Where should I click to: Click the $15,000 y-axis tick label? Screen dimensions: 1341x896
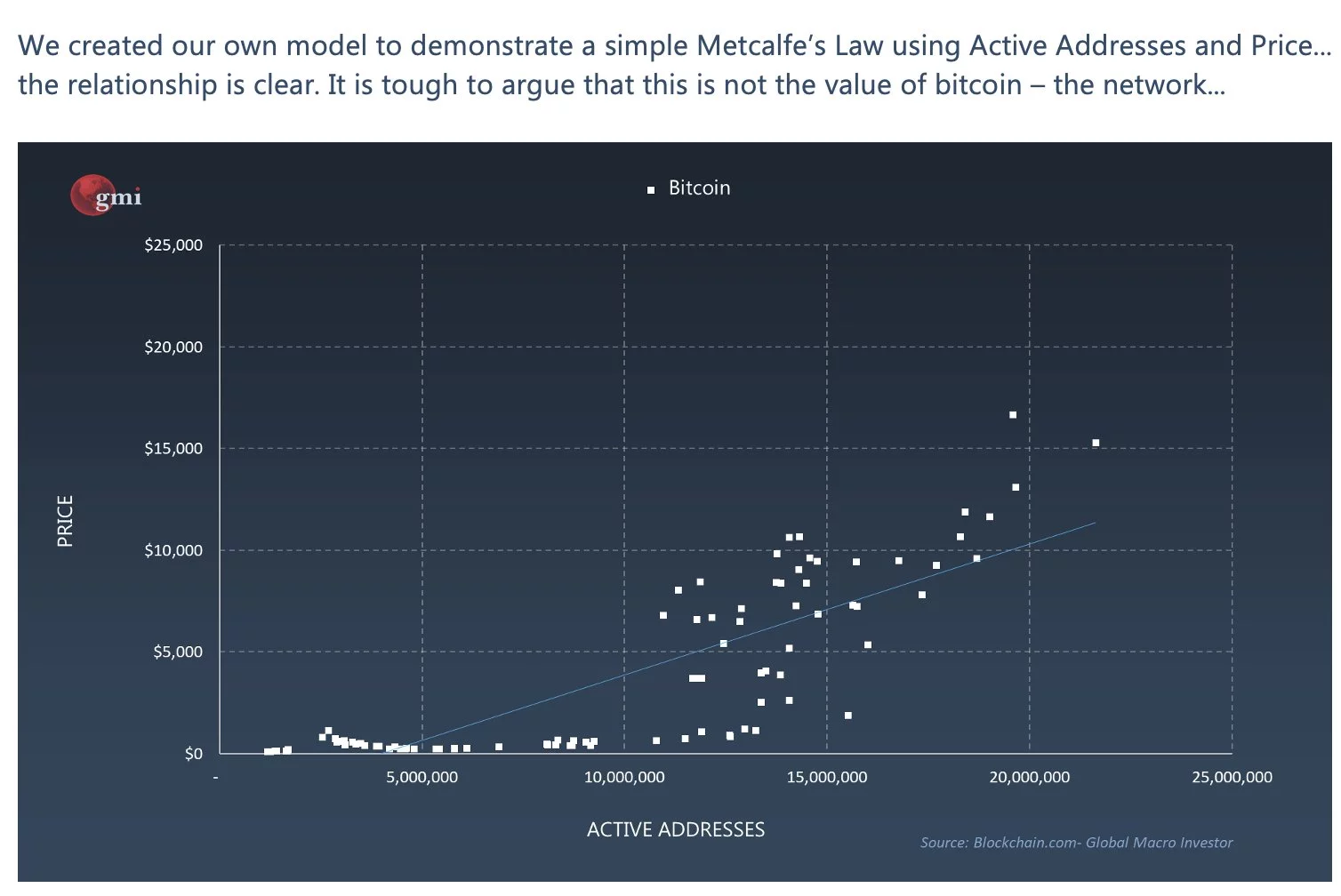point(173,448)
